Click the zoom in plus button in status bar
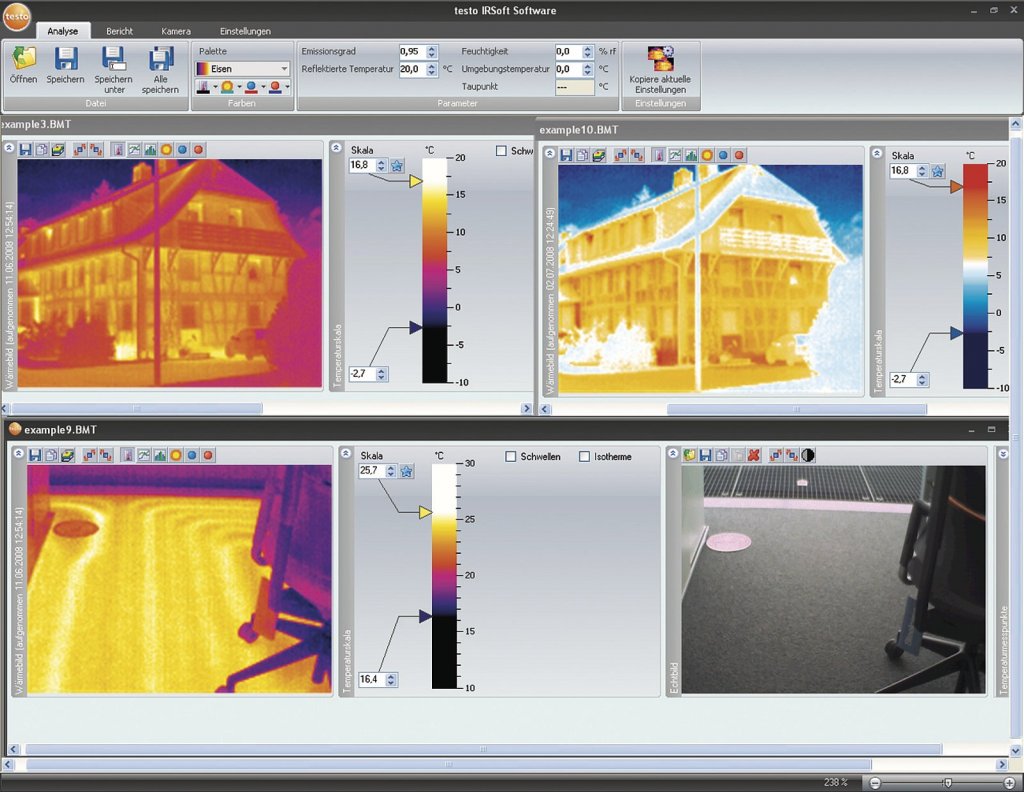The image size is (1024, 792). [x=1009, y=782]
